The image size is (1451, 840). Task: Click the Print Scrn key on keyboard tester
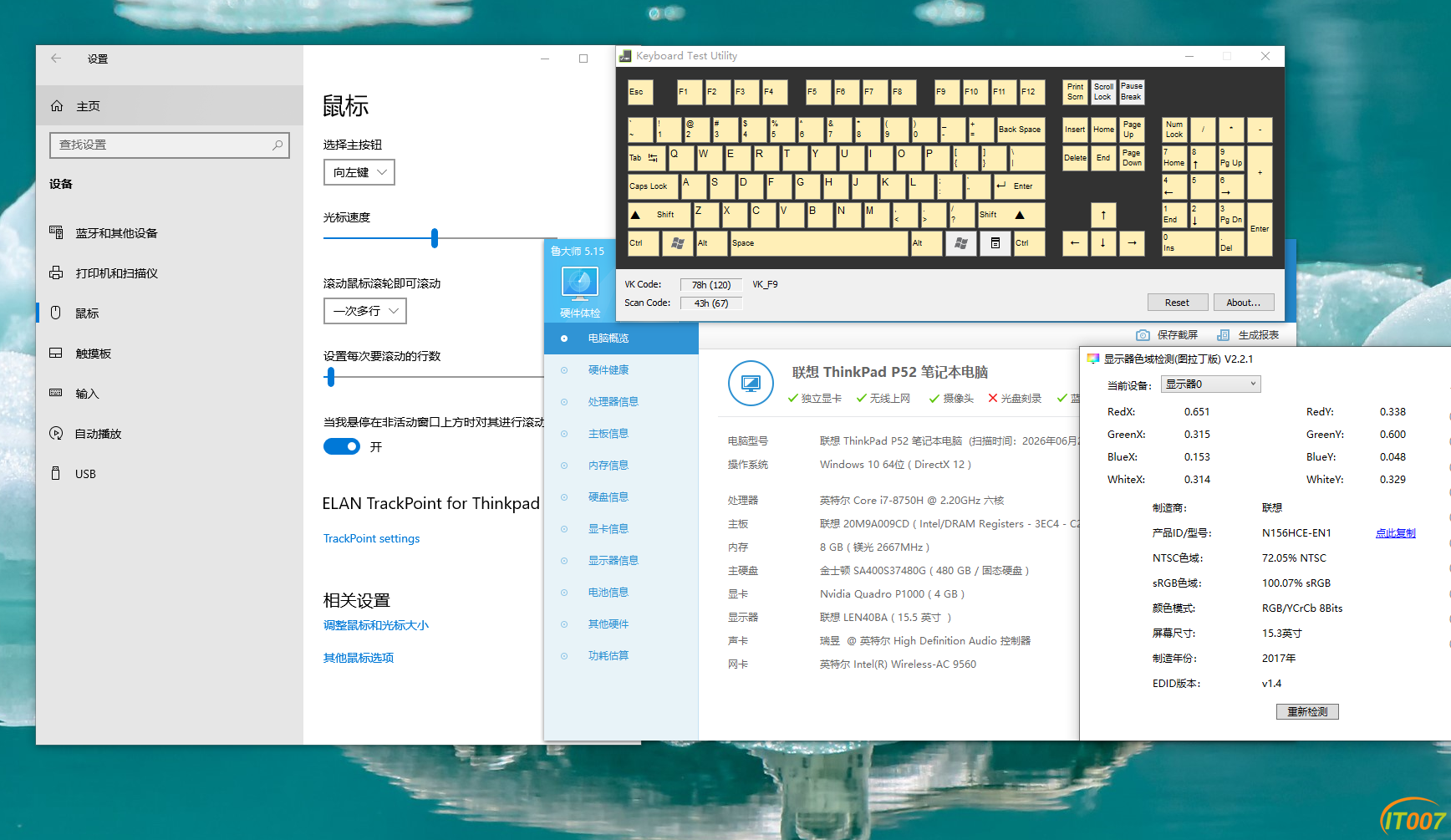(1075, 92)
